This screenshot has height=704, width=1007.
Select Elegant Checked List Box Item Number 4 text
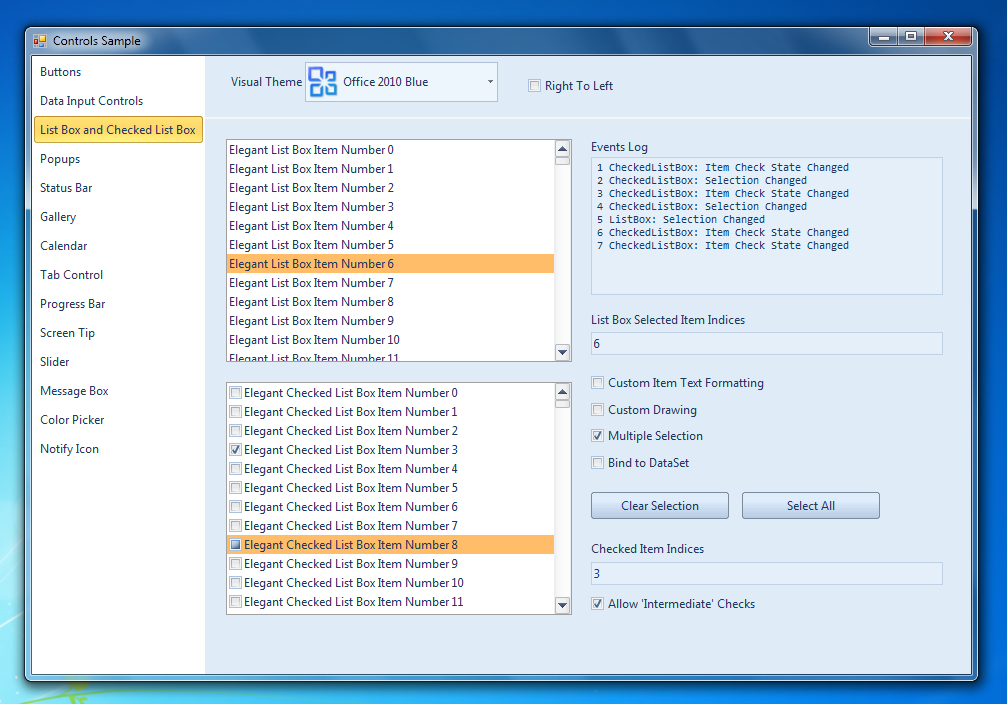point(351,469)
